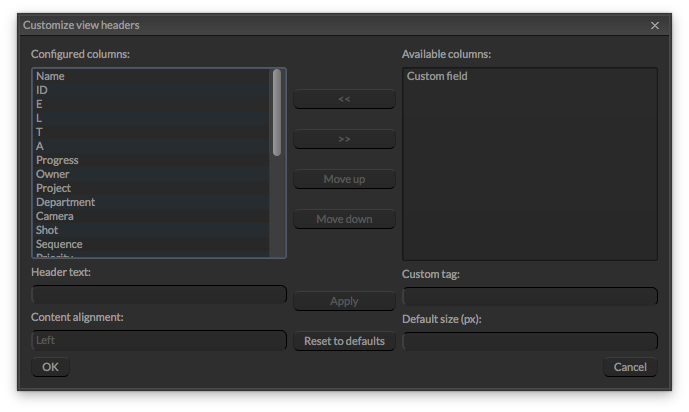Click Reset to defaults
This screenshot has height=412, width=689.
coord(344,341)
